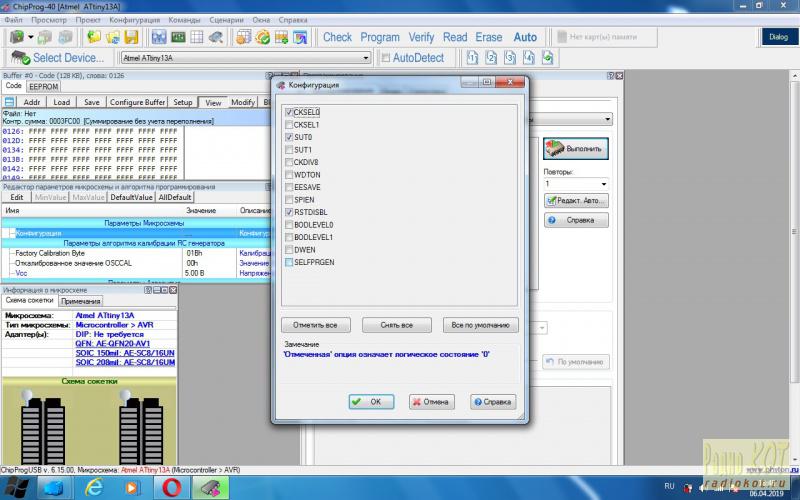
Task: Click the reload project folder icon
Action: click(113, 37)
